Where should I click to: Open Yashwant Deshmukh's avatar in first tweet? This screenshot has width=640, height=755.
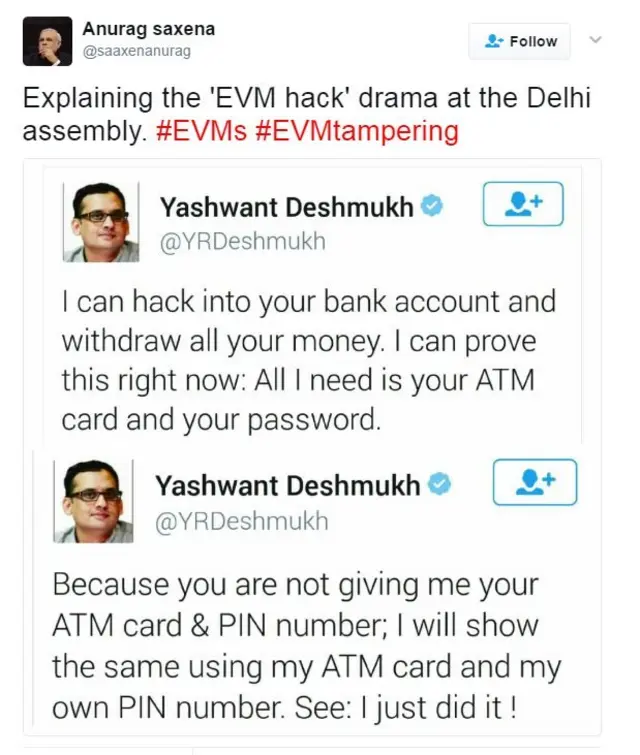tap(101, 222)
